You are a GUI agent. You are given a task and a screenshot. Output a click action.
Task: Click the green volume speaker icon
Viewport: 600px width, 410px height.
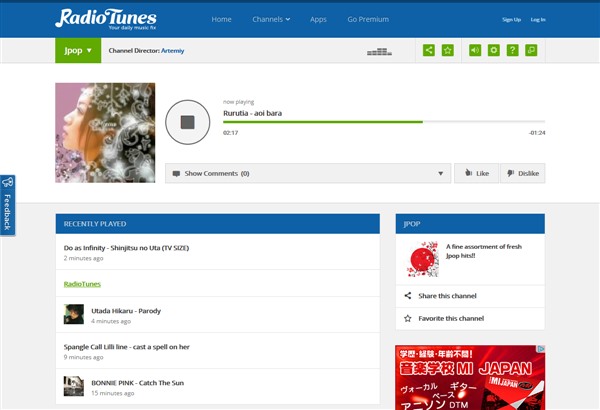coord(475,50)
